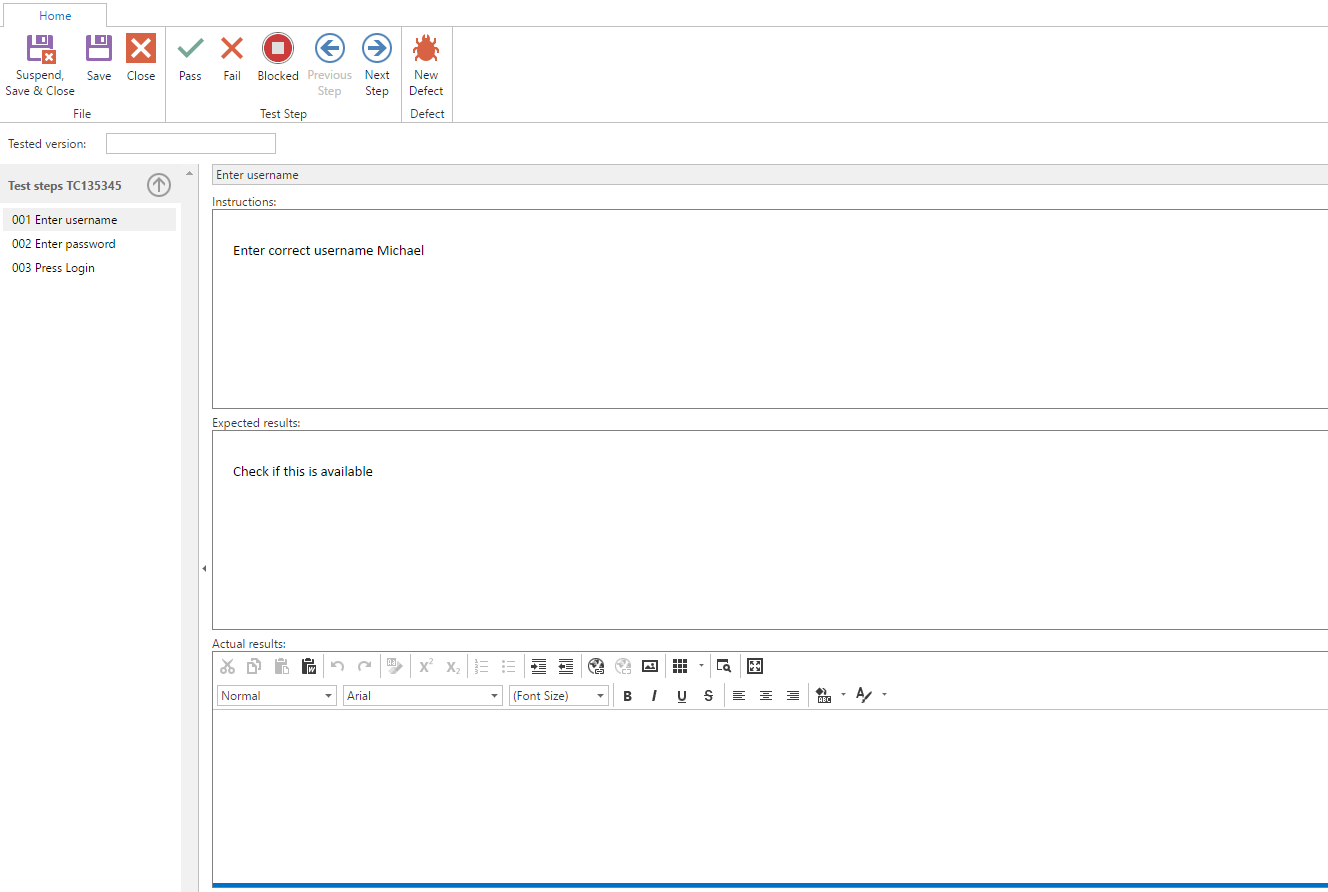Insert image into Actual results editor
This screenshot has height=892, width=1328.
point(650,666)
